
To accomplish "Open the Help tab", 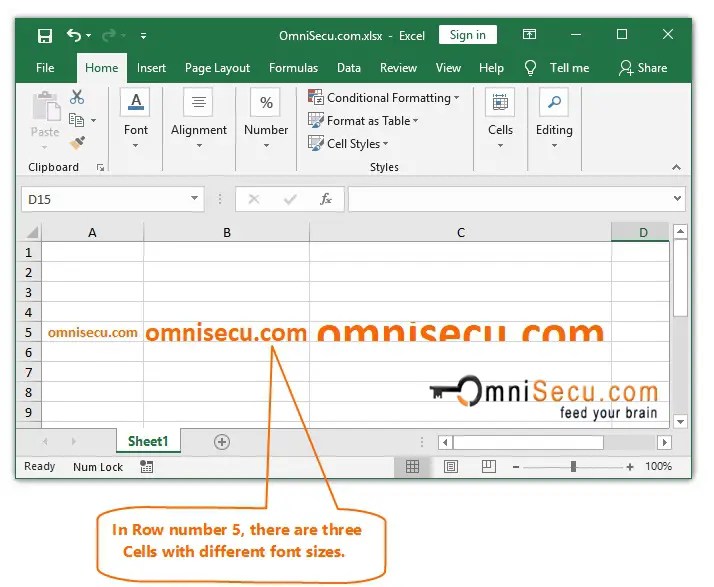I will pos(491,68).
